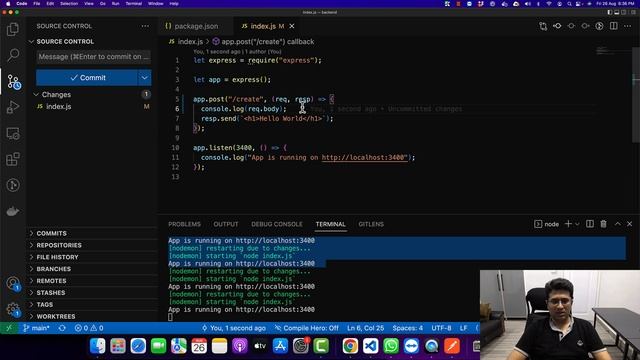Viewport: 640px width, 360px height.
Task: Click the split editor icon
Action: coord(613,26)
